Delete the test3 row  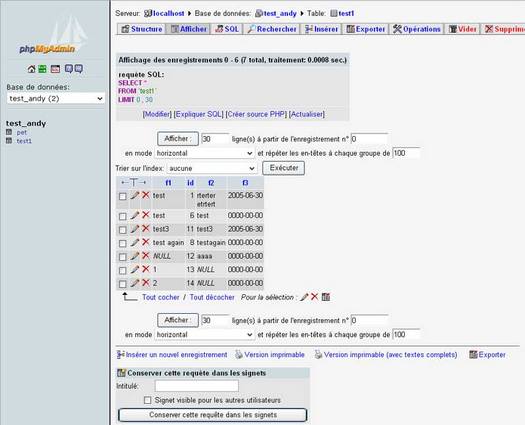pyautogui.click(x=146, y=229)
